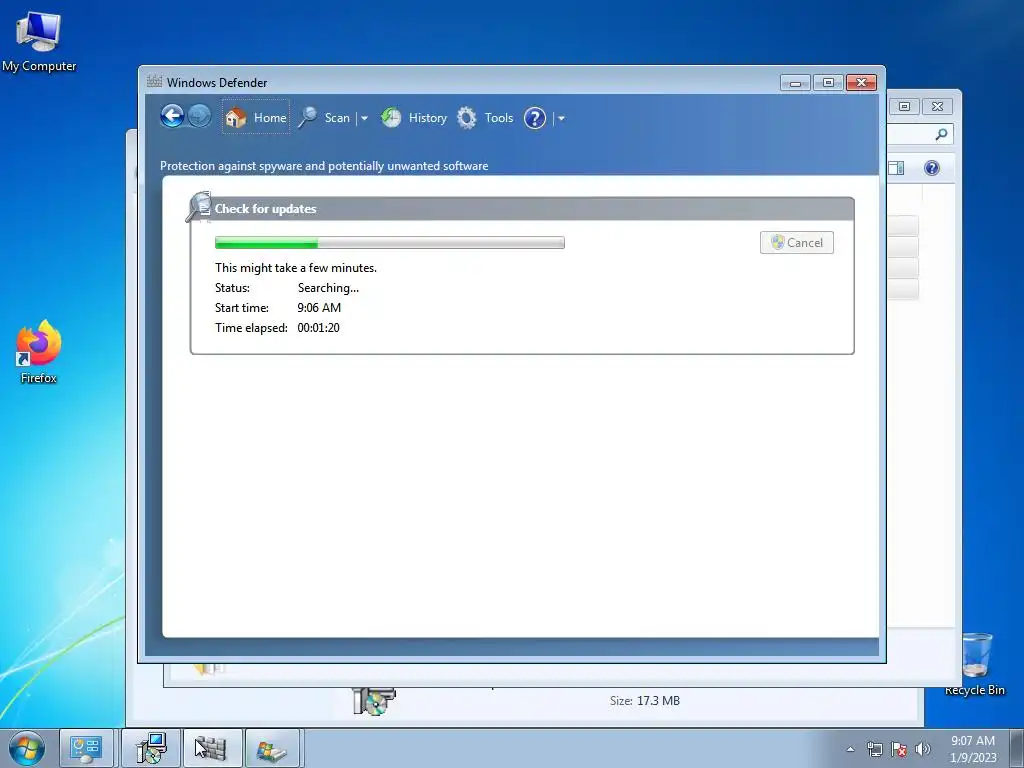Screen dimensions: 1024x768
Task: Toggle preview pane icon in the background window
Action: click(897, 168)
